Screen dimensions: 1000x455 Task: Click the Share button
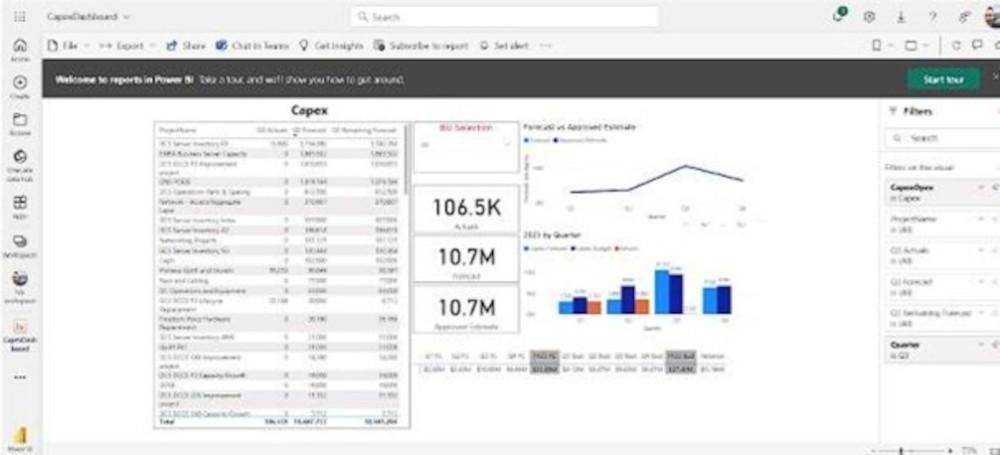[186, 46]
